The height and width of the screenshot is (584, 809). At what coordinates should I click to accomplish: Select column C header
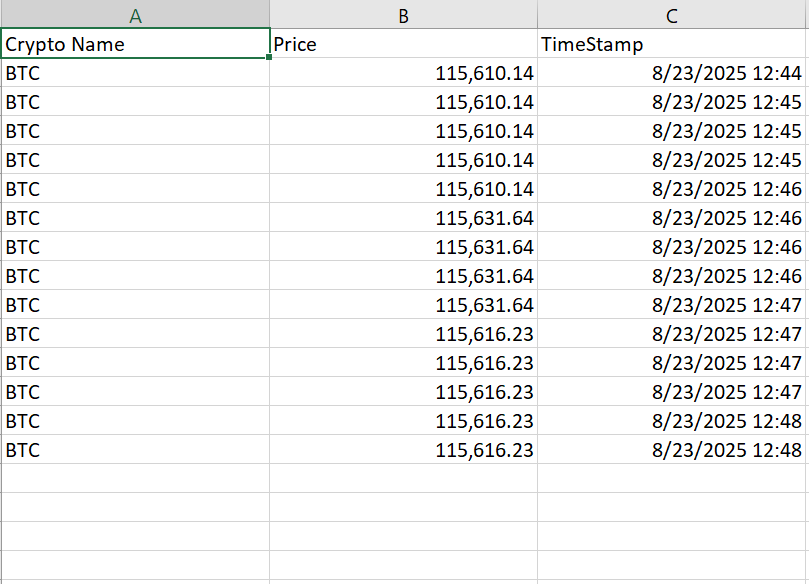pyautogui.click(x=672, y=14)
